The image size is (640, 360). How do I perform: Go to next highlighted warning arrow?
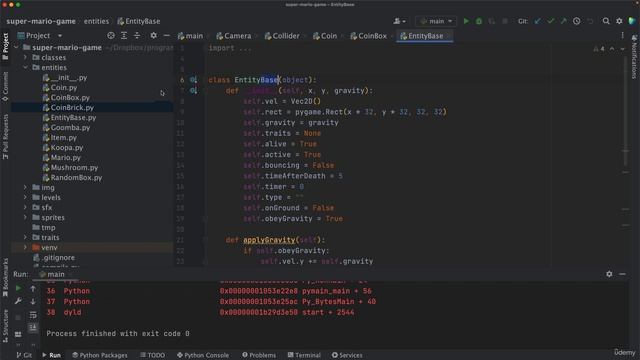click(x=622, y=49)
